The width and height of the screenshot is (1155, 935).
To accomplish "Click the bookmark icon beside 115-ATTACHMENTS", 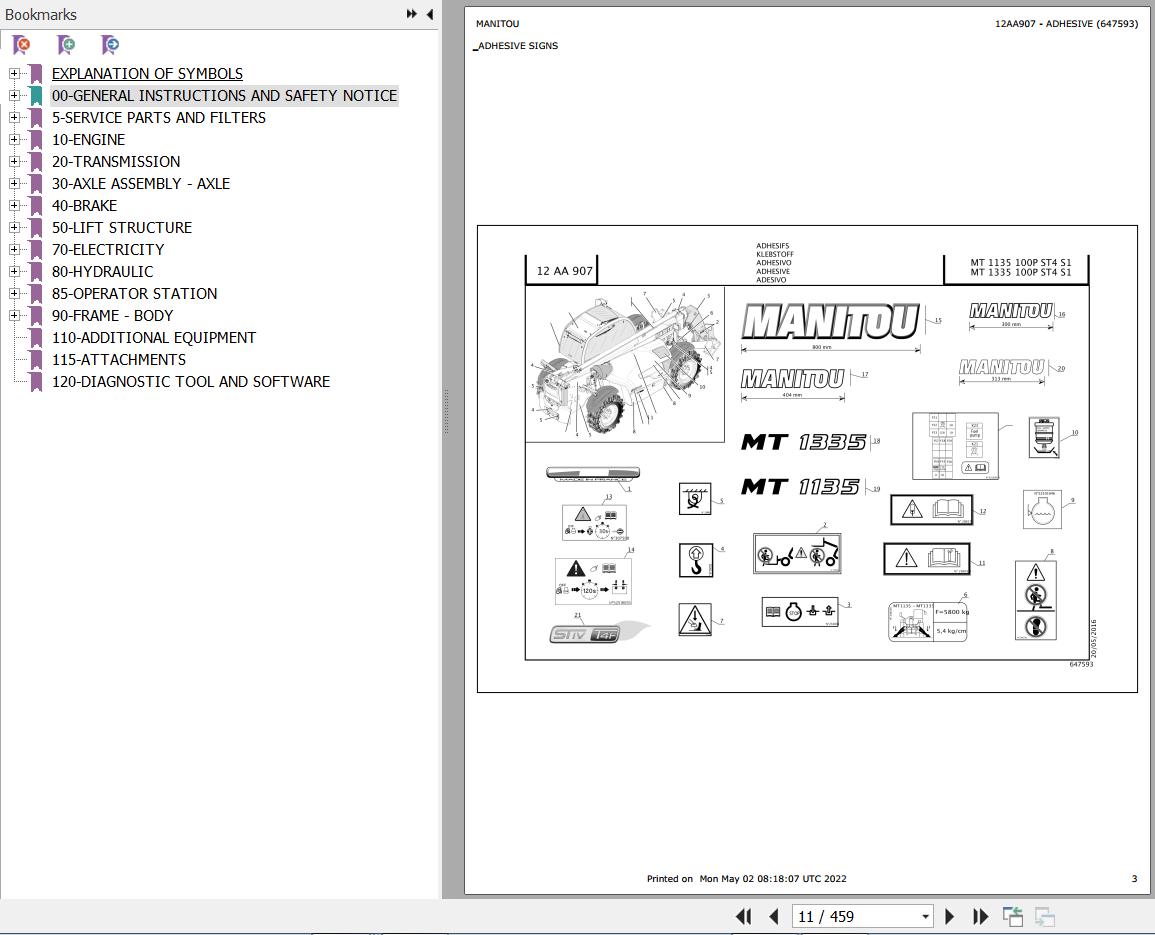I will click(x=35, y=360).
